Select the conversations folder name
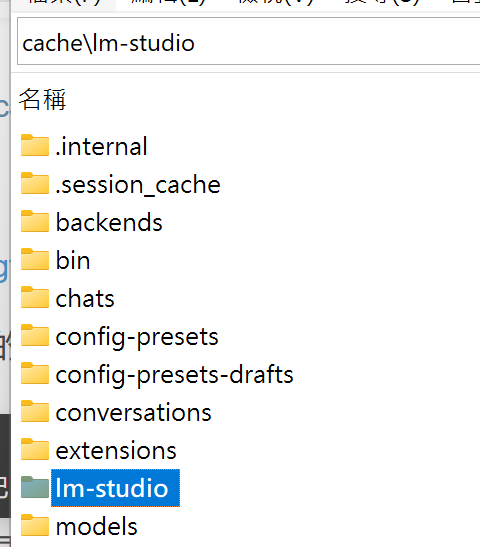 [133, 412]
